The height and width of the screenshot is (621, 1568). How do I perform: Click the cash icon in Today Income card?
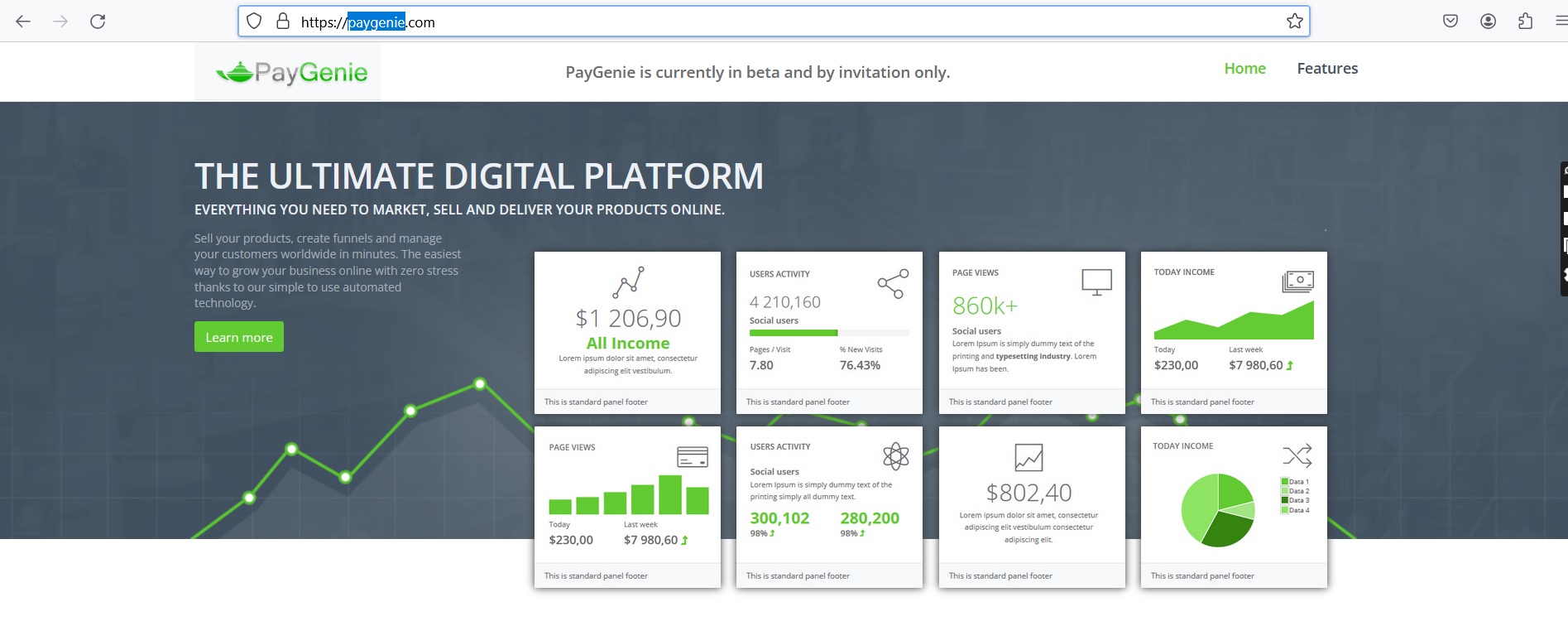click(x=1298, y=282)
